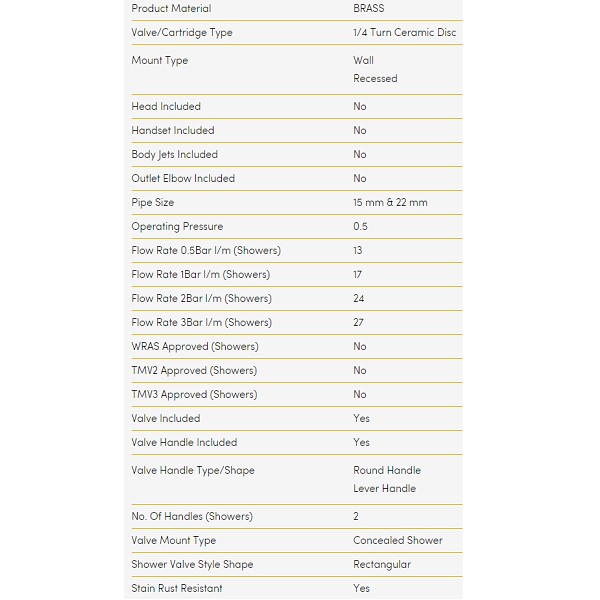This screenshot has width=600, height=600.
Task: Click the Body Jets Included label
Action: pyautogui.click(x=174, y=154)
